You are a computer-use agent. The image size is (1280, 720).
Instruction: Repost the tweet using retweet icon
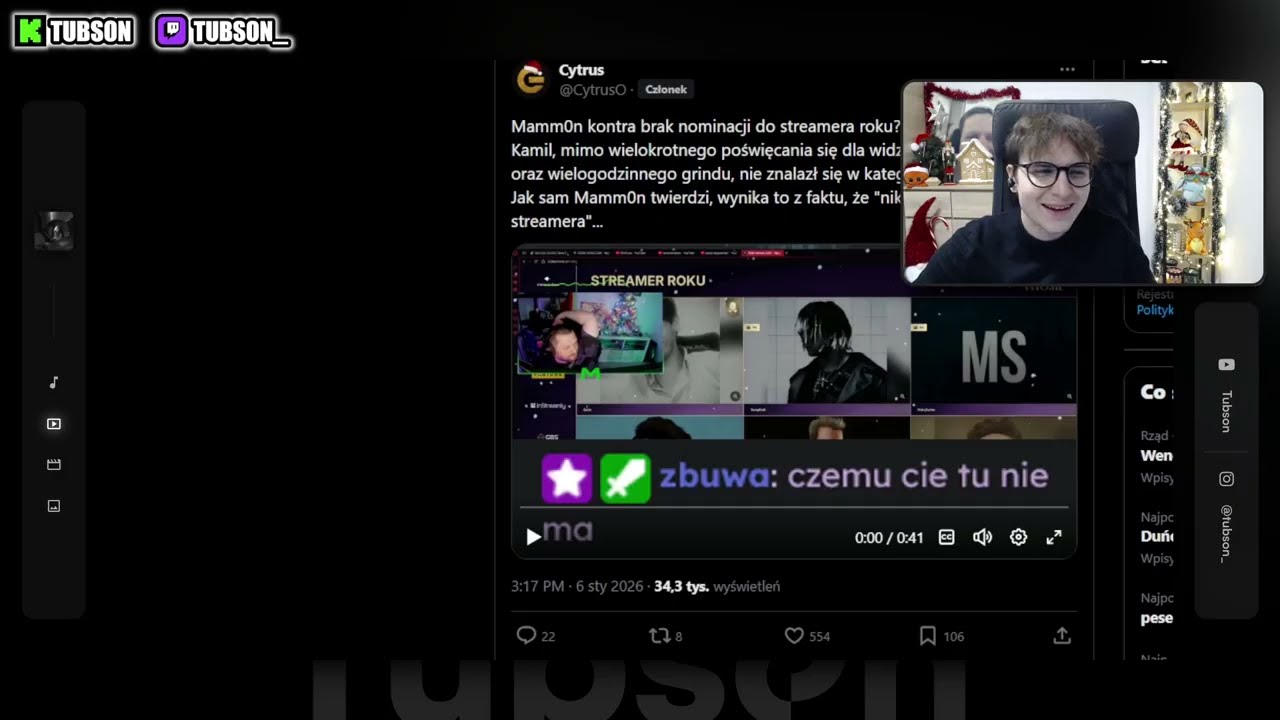point(660,635)
